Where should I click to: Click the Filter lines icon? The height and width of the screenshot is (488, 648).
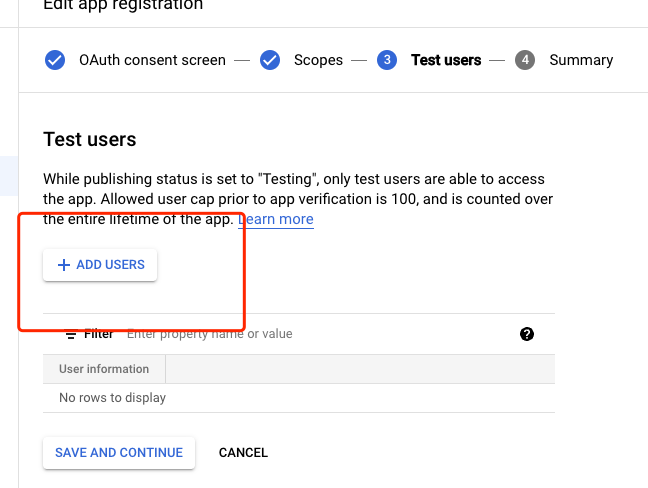[71, 334]
